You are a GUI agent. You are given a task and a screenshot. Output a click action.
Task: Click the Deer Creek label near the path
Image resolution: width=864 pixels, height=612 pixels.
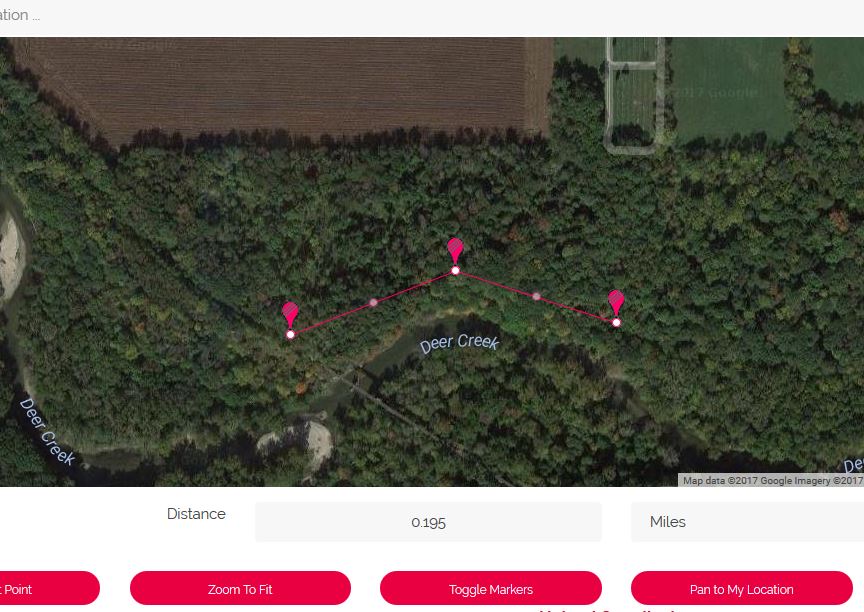(459, 343)
